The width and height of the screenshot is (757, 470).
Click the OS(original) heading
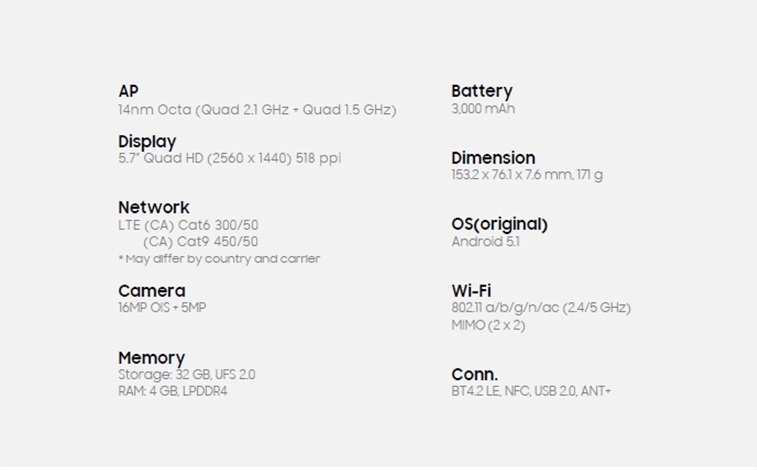coord(500,224)
